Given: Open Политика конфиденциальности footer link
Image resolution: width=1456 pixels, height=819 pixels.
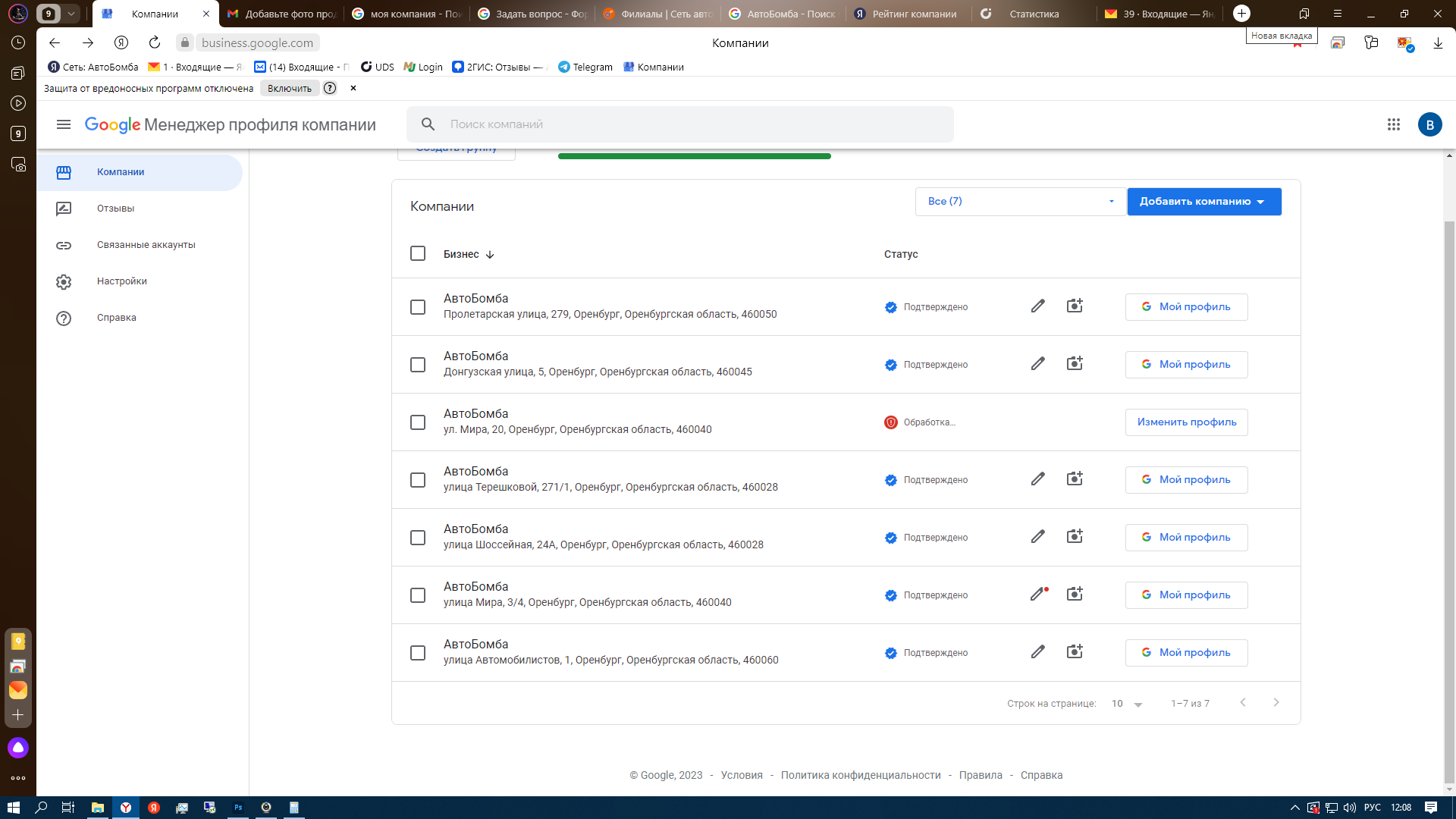Looking at the screenshot, I should pos(861,775).
